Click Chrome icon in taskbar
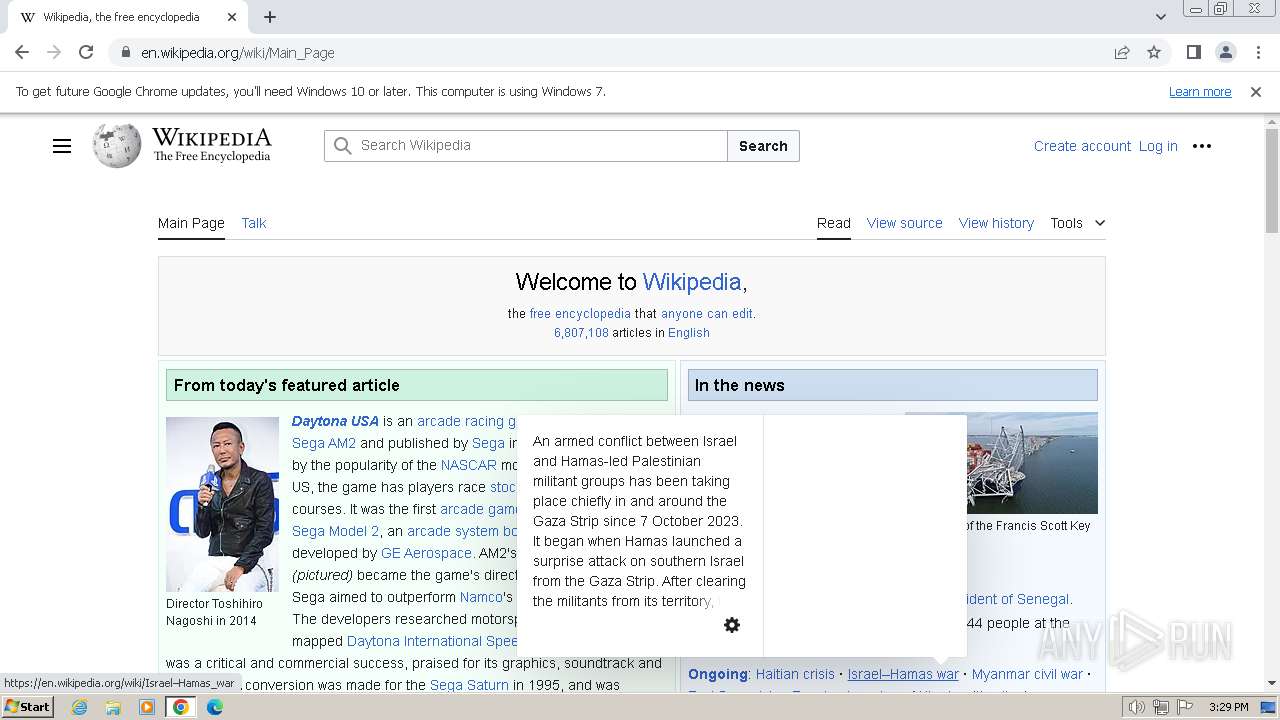Viewport: 1280px width, 720px height. coord(180,707)
